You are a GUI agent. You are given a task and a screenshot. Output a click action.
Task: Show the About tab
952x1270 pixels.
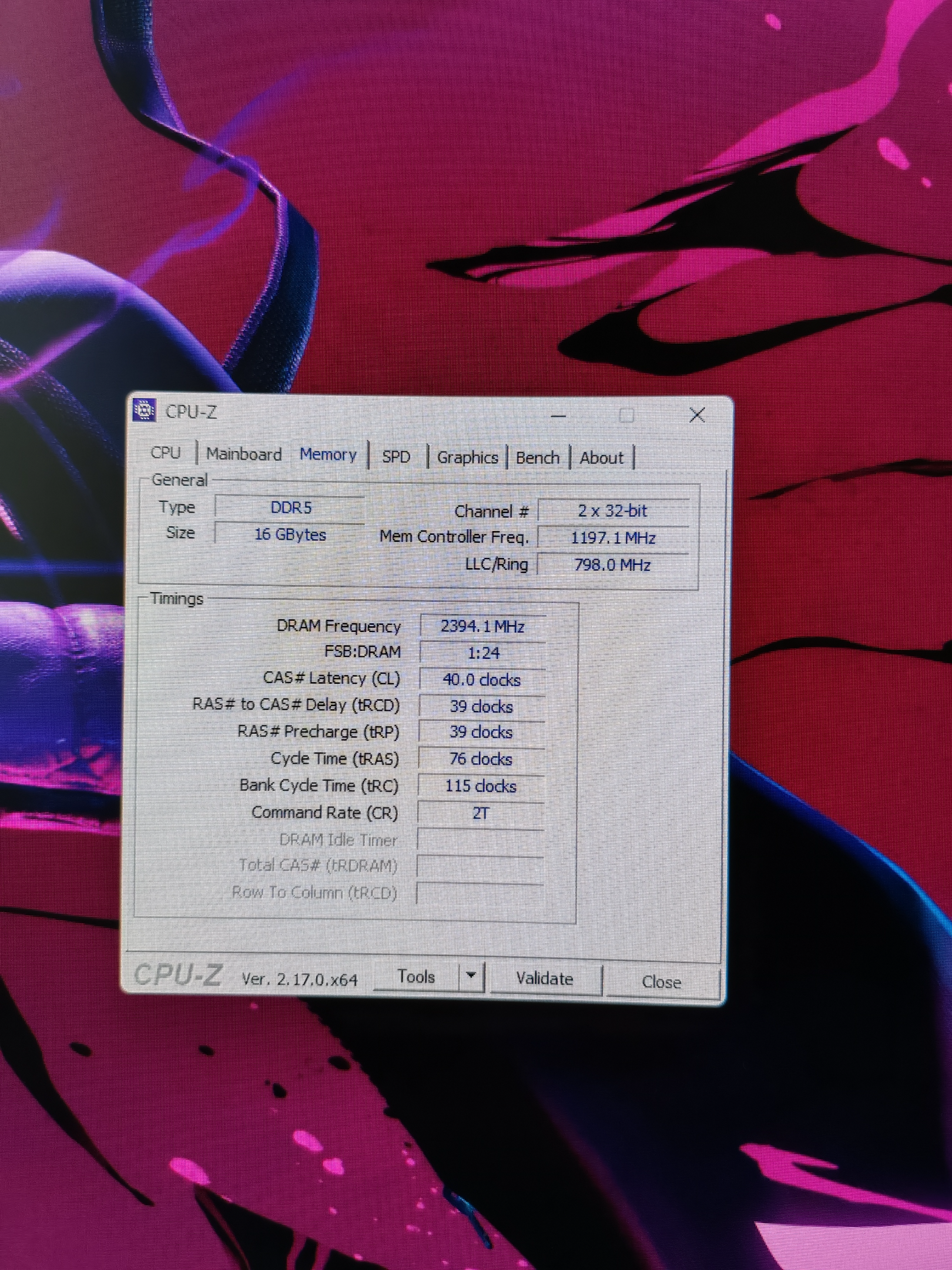(601, 458)
